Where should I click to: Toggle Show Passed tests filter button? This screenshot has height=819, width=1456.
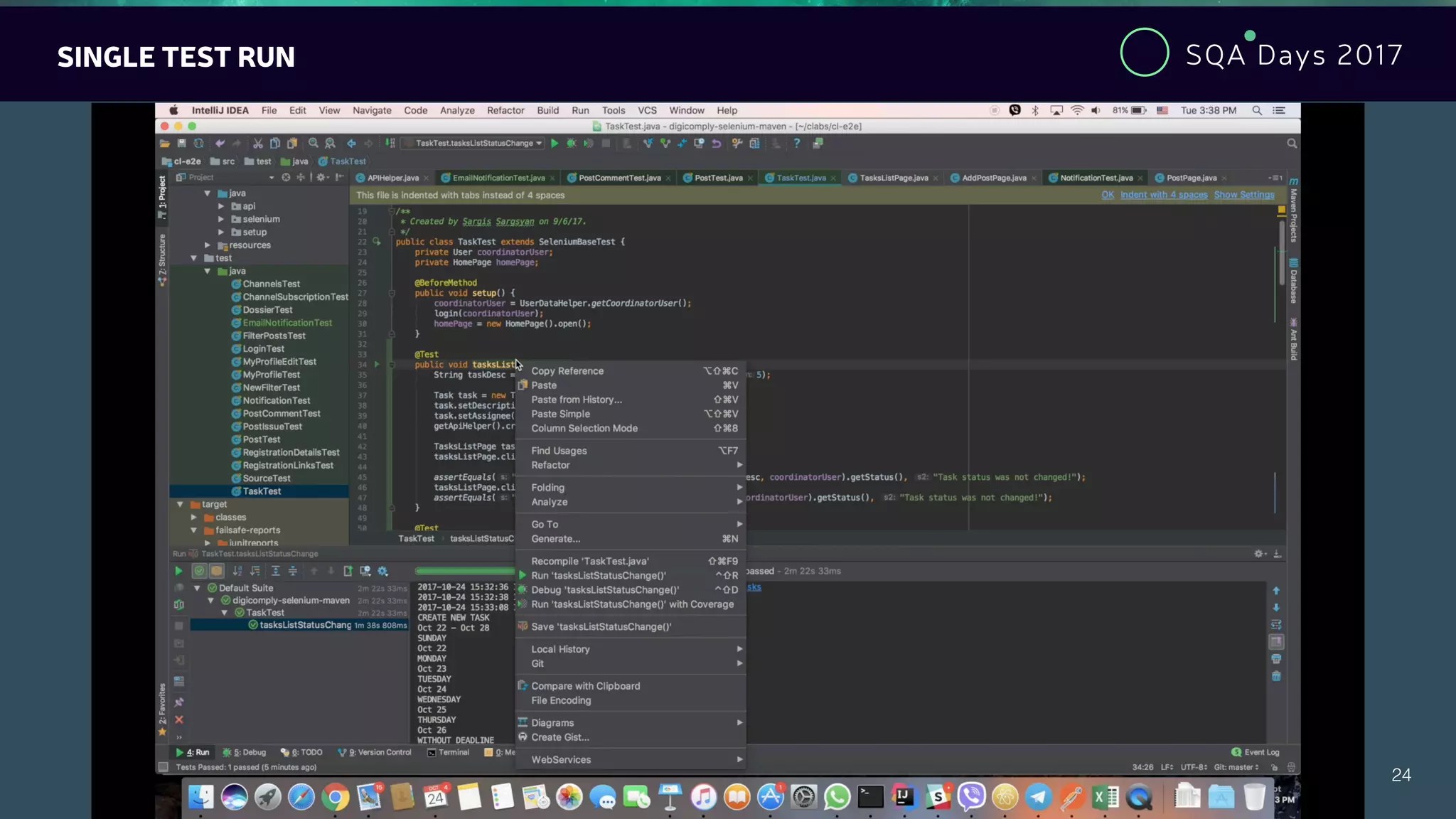200,571
